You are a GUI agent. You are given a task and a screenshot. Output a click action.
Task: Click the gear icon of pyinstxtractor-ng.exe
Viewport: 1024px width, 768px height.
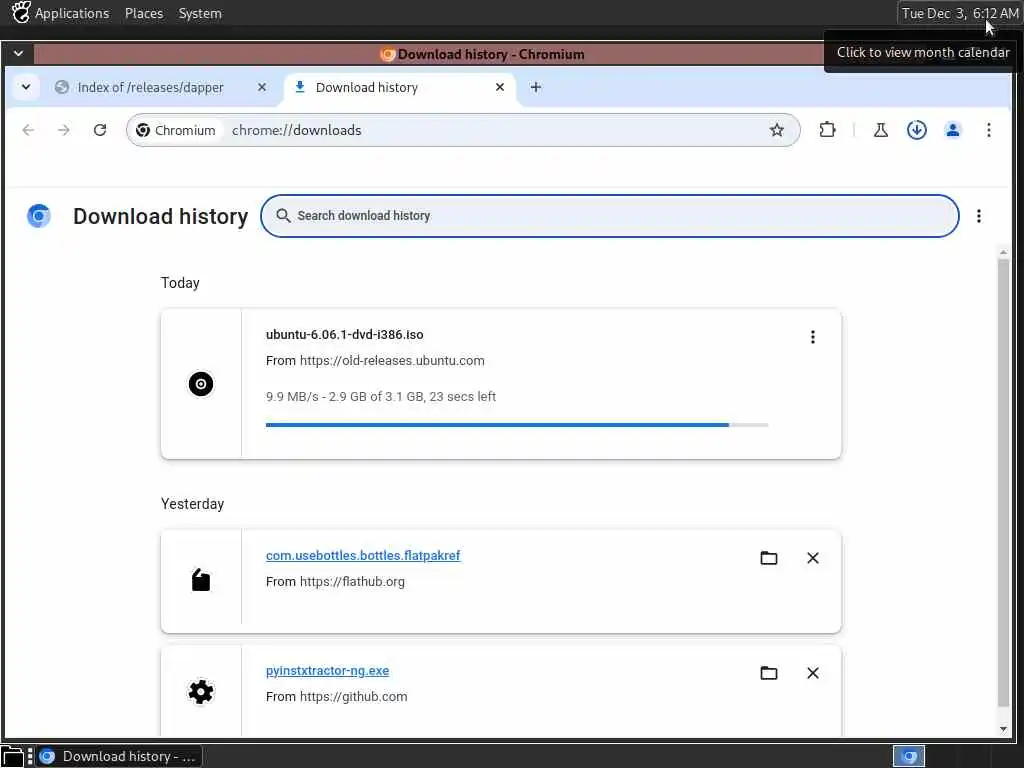click(x=201, y=692)
